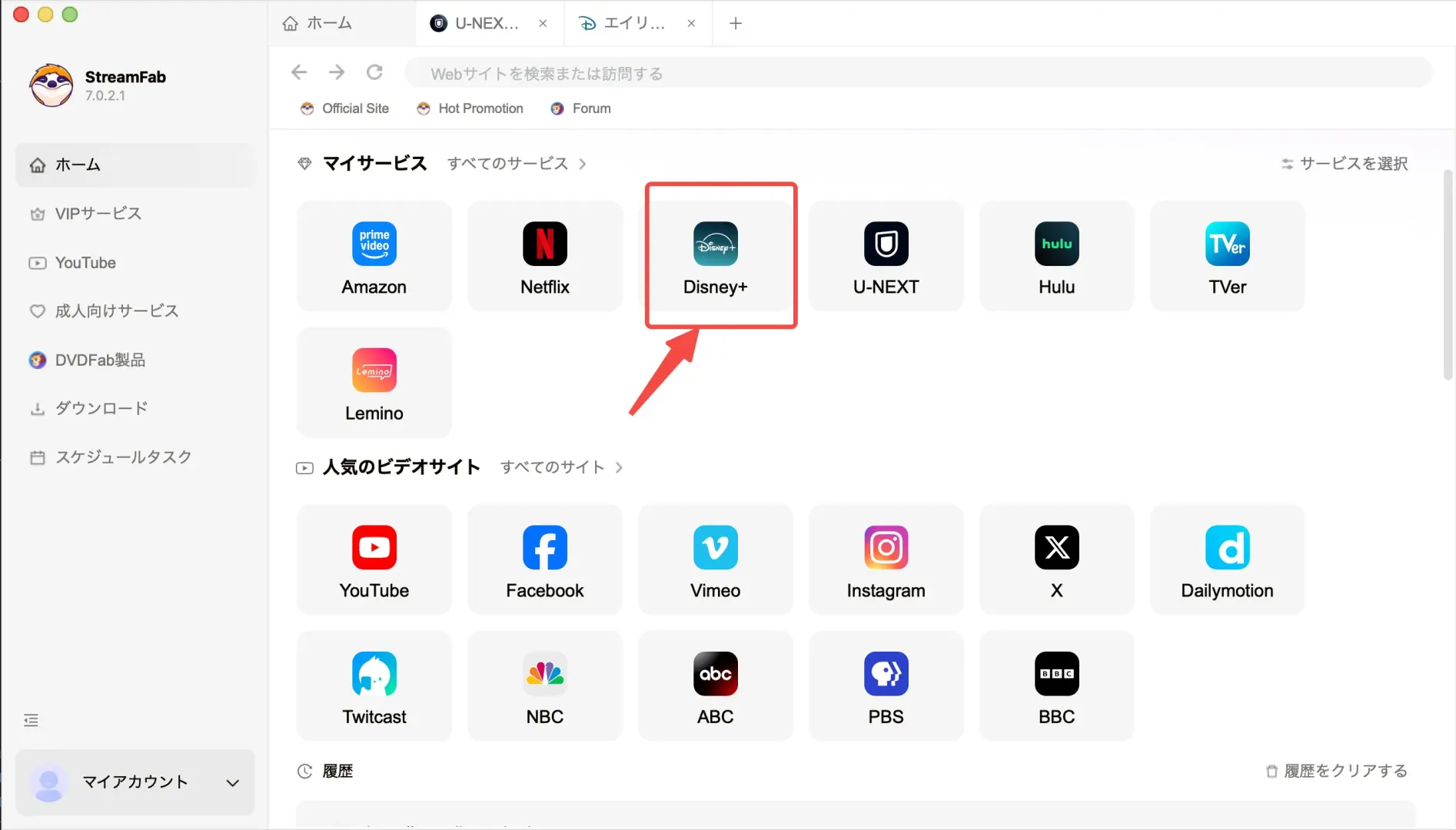
Task: Select VIPサービス in the sidebar
Action: [x=135, y=214]
